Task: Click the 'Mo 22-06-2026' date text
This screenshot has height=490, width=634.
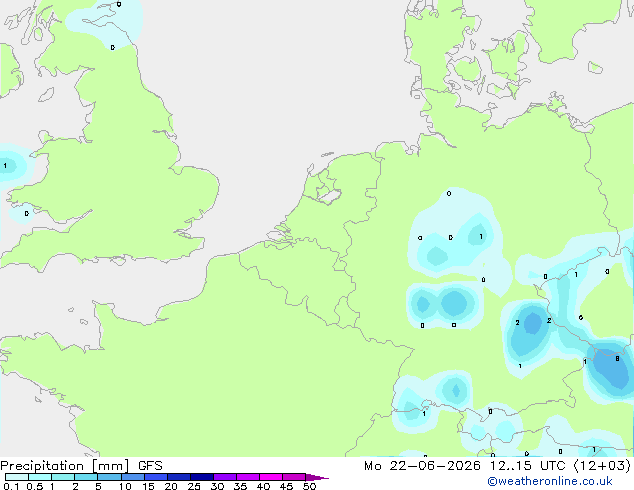Action: point(422,466)
